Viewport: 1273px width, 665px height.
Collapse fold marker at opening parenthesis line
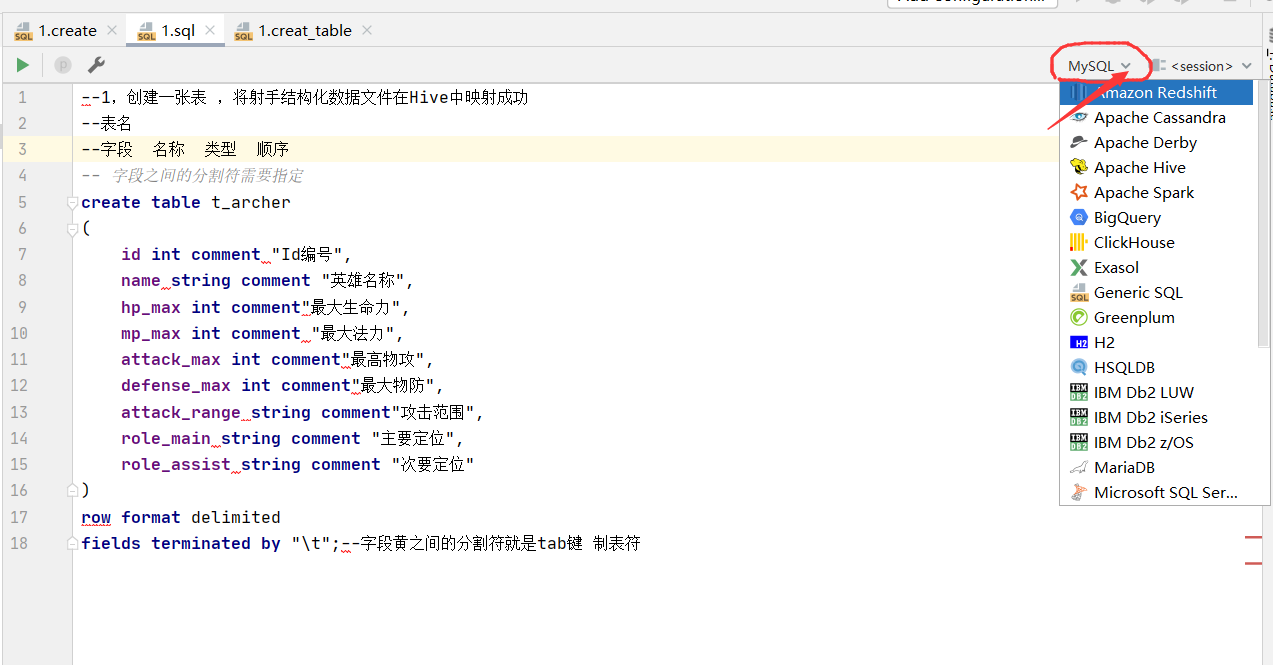tap(72, 229)
